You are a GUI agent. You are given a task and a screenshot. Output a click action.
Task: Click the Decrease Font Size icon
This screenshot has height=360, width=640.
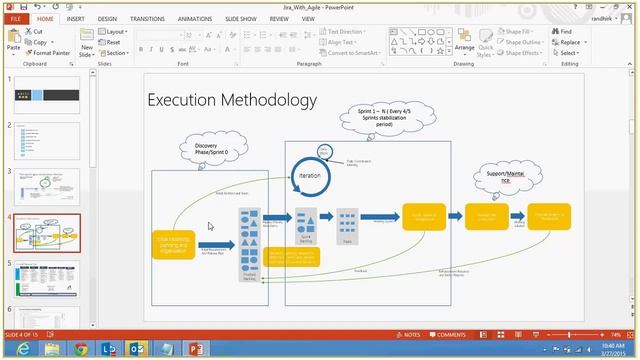click(x=219, y=36)
